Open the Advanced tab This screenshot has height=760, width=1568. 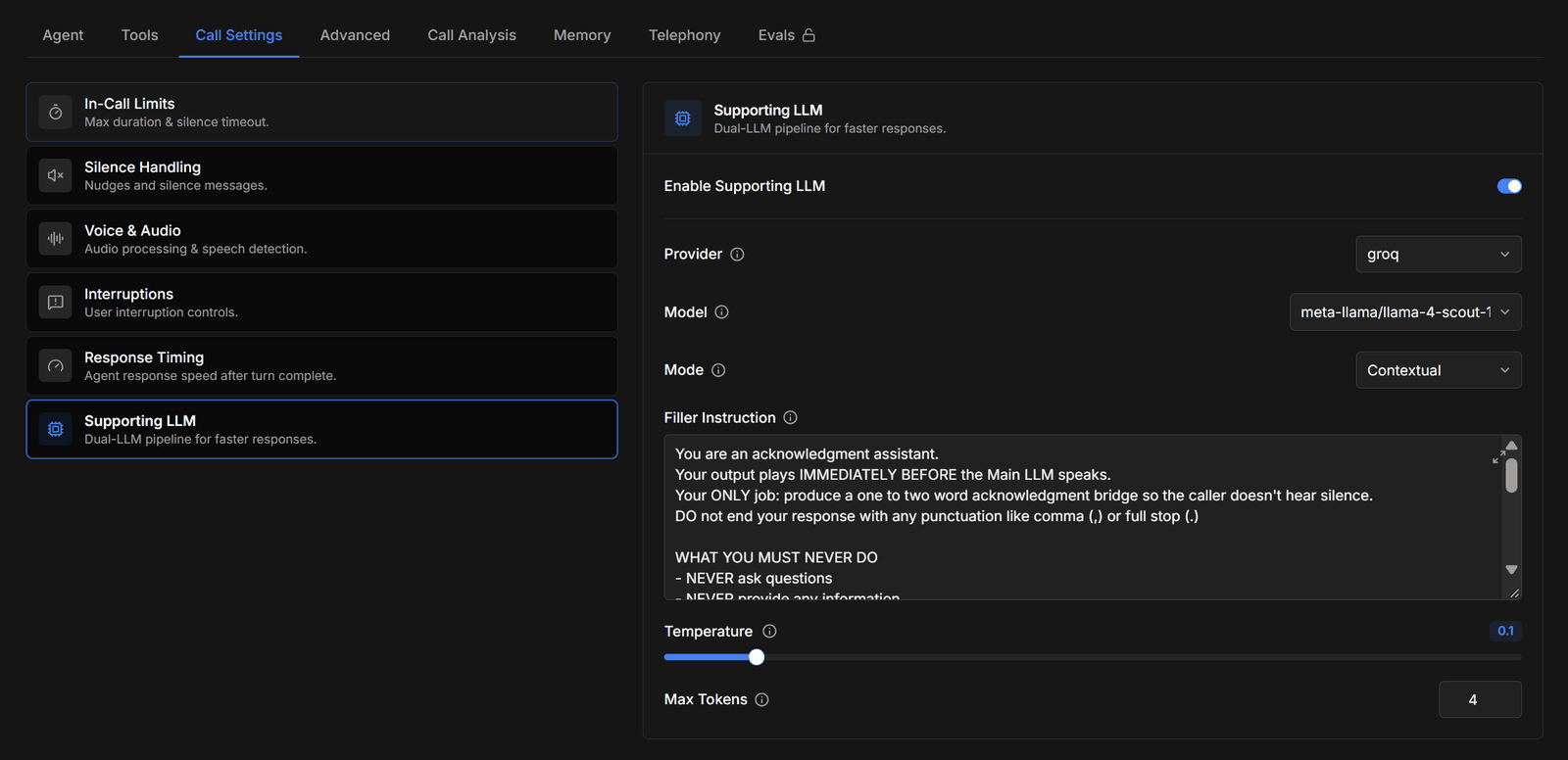[x=355, y=35]
